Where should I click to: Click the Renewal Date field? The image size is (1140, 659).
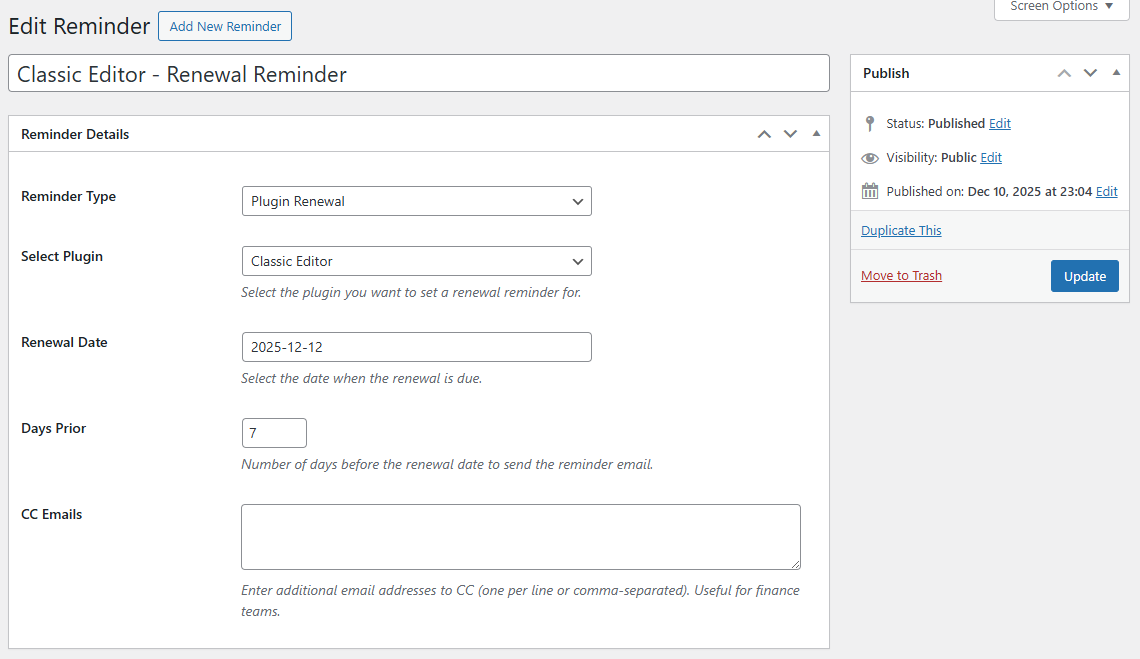417,347
